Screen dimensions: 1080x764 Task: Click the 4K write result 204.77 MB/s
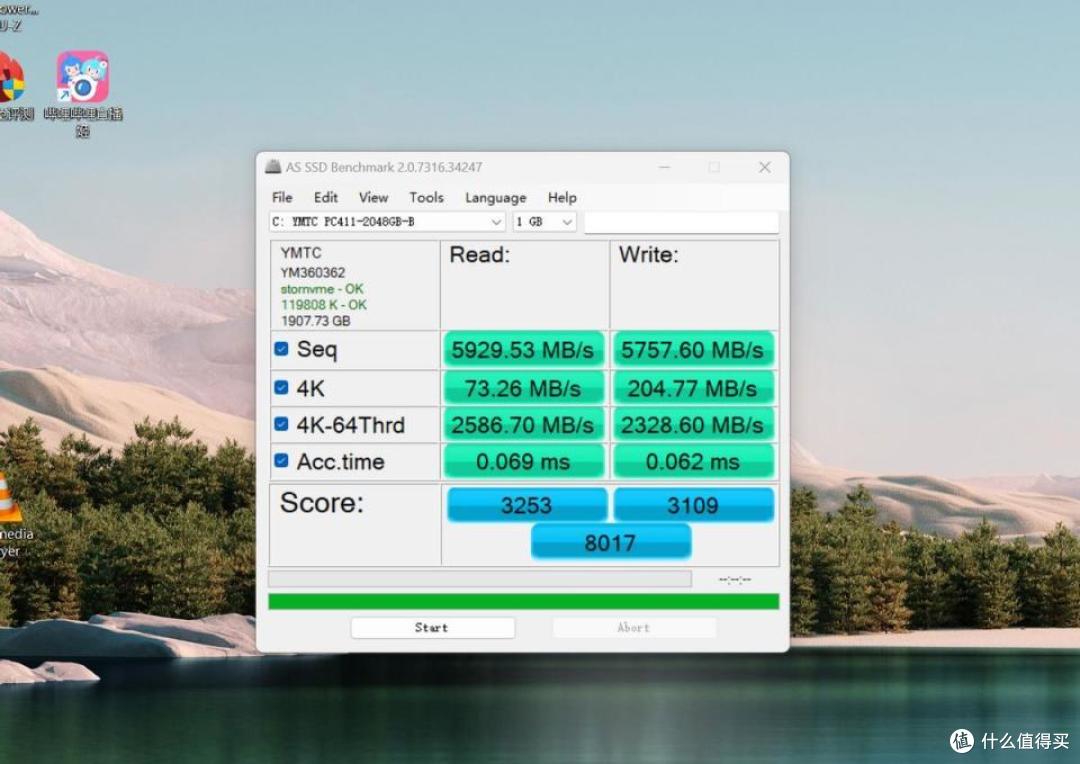point(693,389)
